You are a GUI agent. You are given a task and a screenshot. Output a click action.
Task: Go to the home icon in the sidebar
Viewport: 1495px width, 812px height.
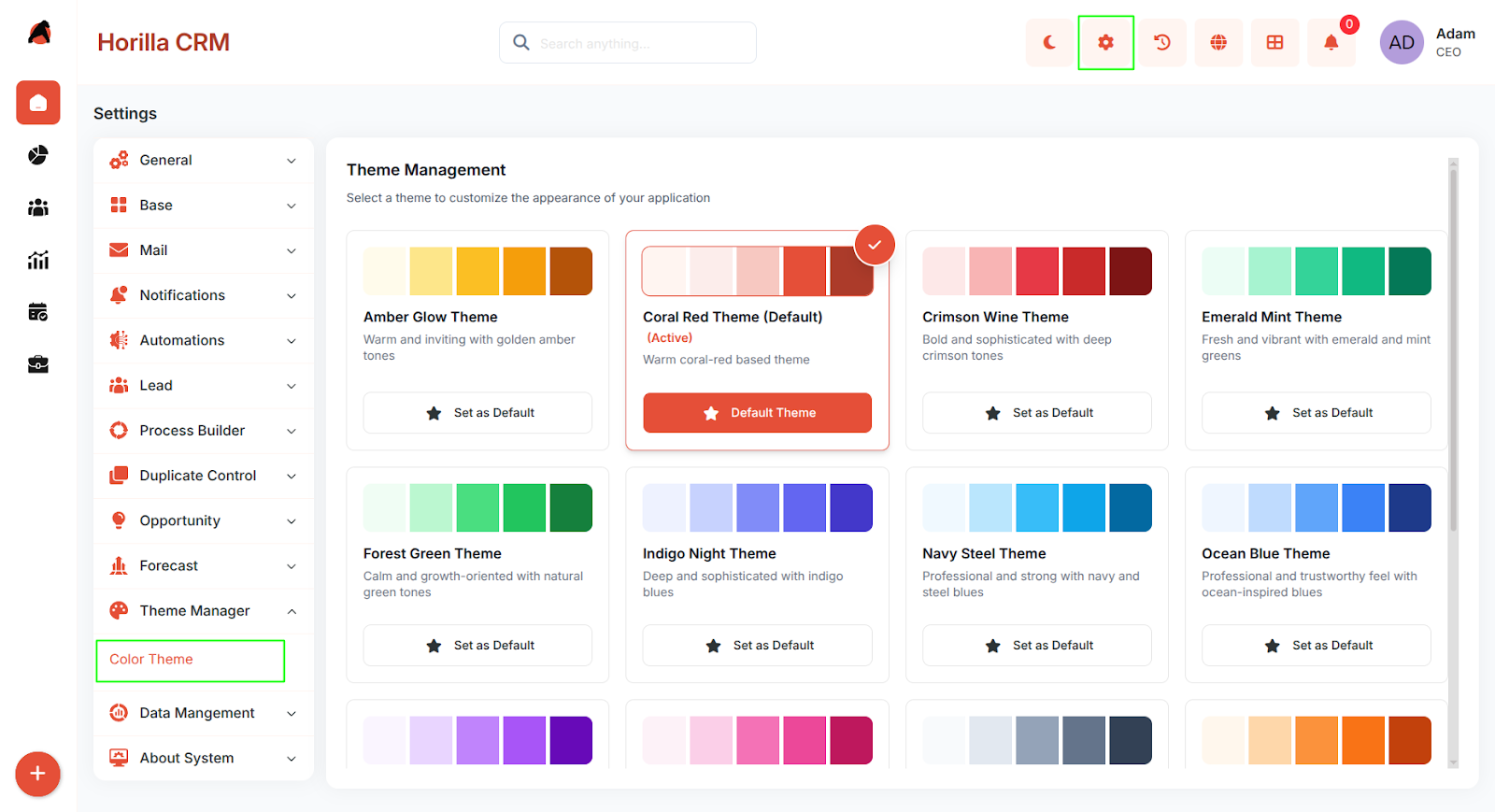(x=38, y=103)
